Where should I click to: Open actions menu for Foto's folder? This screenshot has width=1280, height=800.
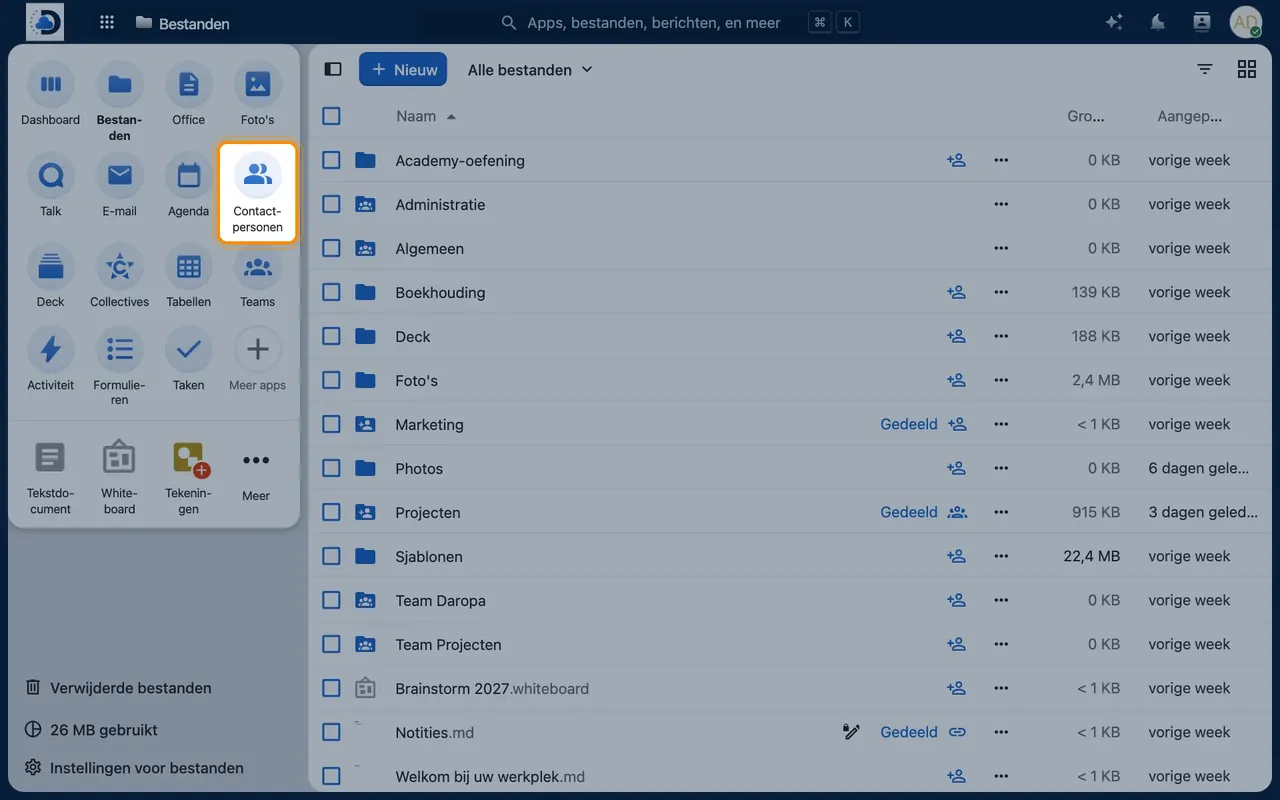1001,380
